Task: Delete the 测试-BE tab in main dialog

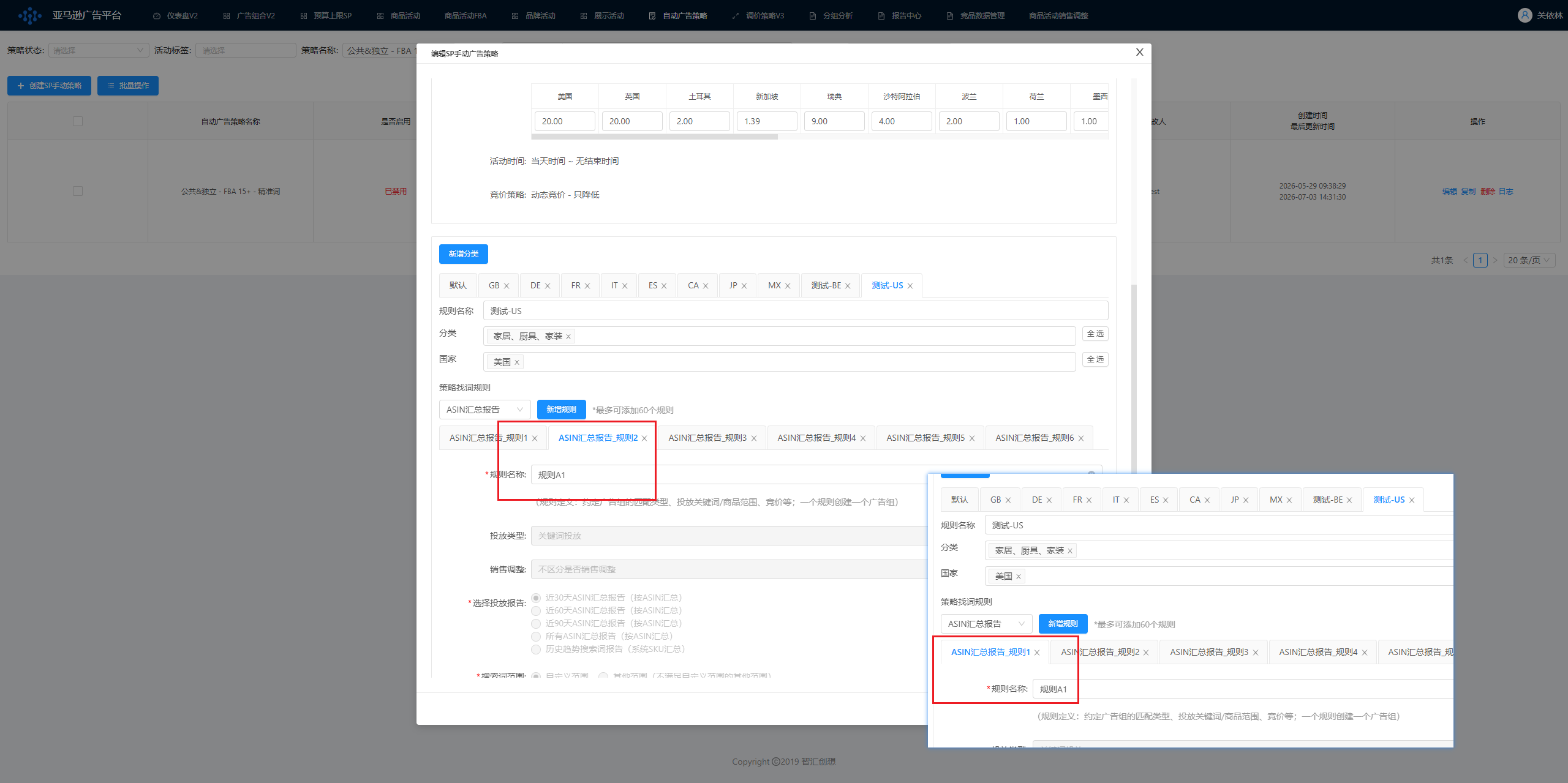Action: tap(848, 286)
